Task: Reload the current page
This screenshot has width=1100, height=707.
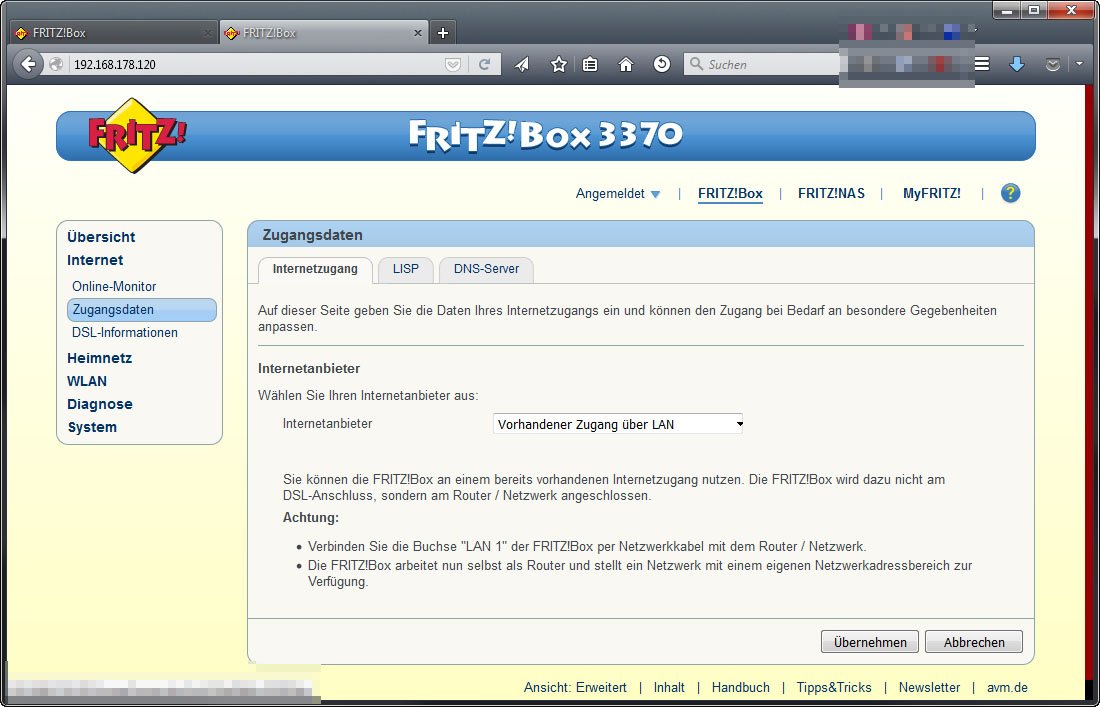Action: pyautogui.click(x=485, y=63)
